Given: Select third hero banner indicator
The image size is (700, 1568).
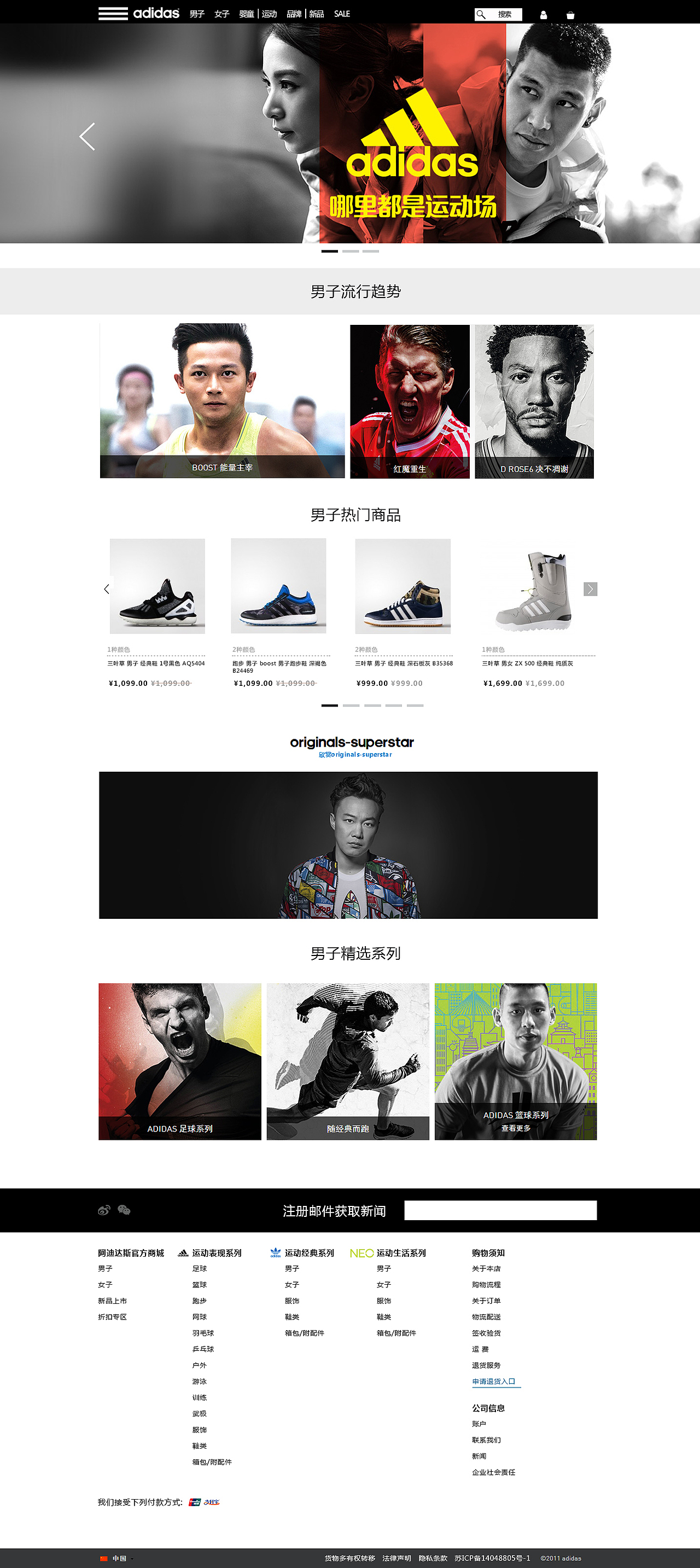Looking at the screenshot, I should pos(371,251).
